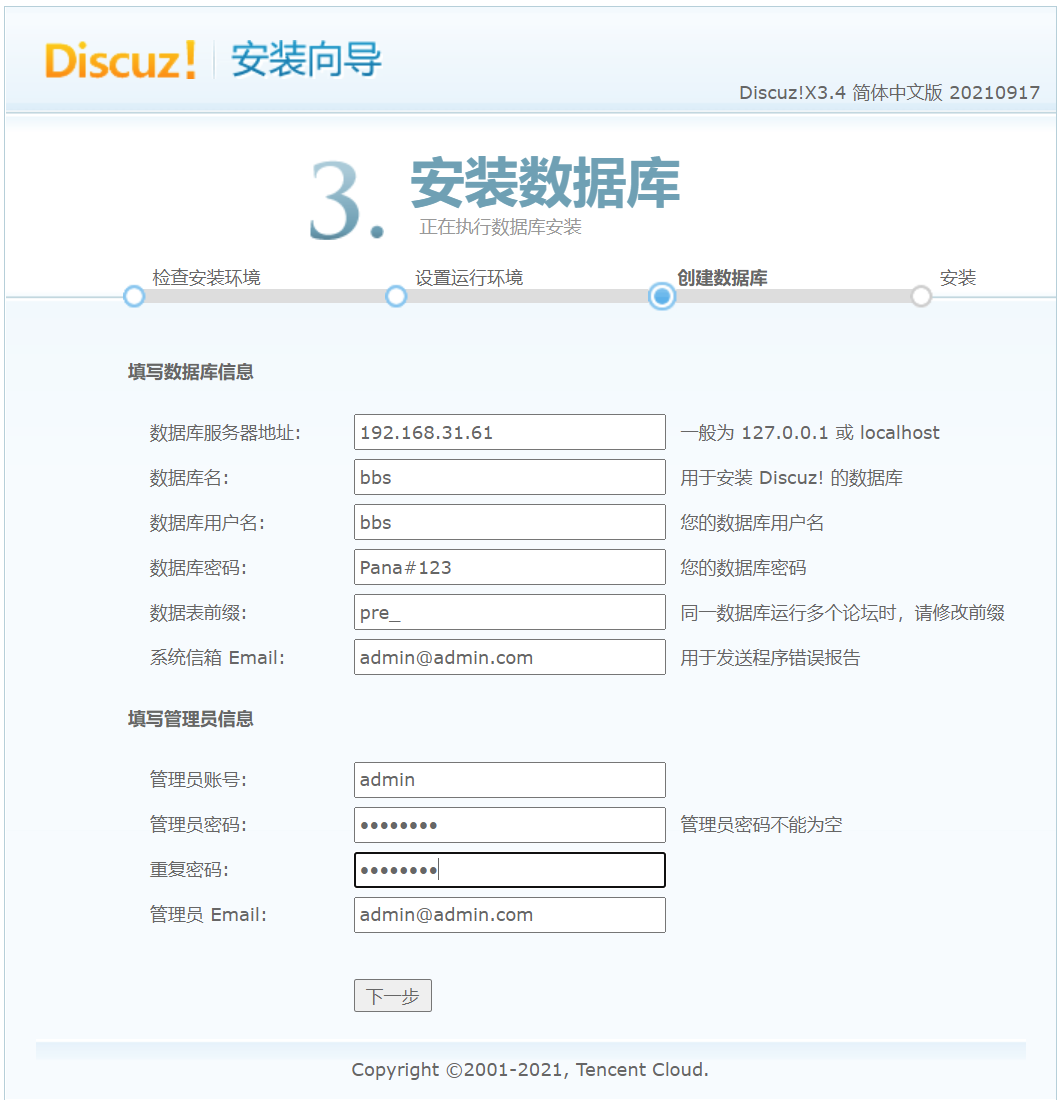This screenshot has height=1100, width=1062.
Task: Click the 检查安装环境 step marker
Action: click(134, 297)
